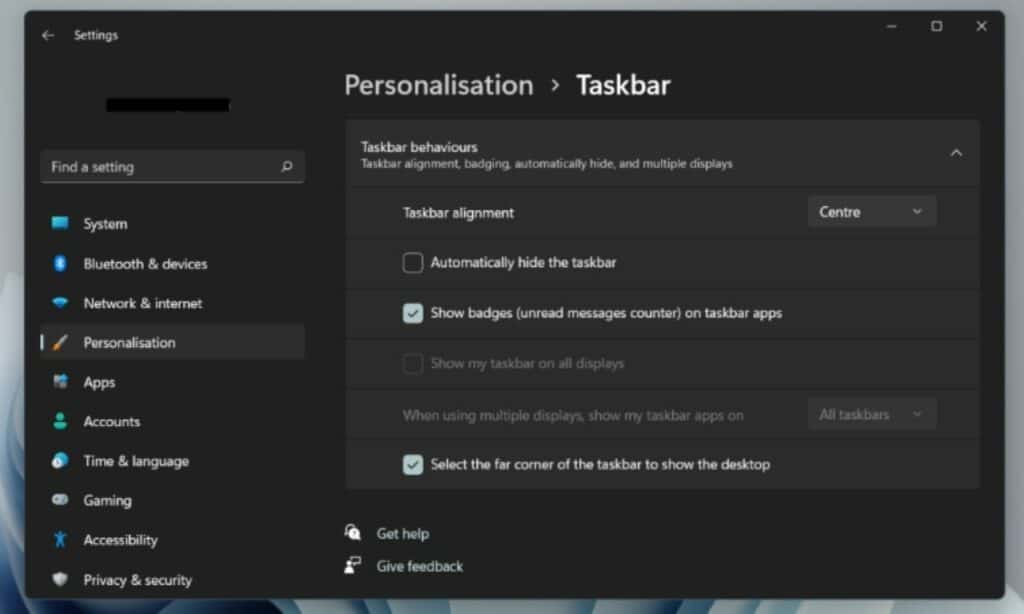This screenshot has width=1024, height=614.
Task: Uncheck Select far corner to show desktop
Action: pos(413,464)
